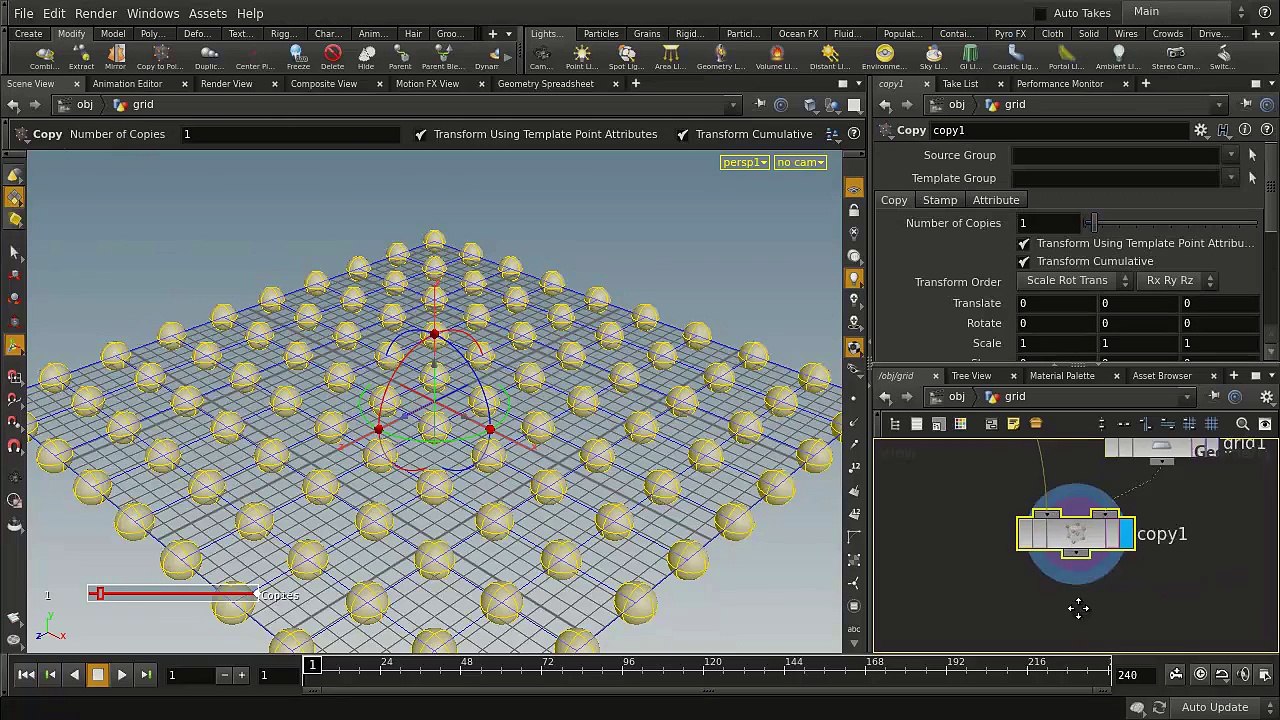Select the Mirror shelf tool
Viewport: 1280px width, 720px height.
tap(115, 57)
